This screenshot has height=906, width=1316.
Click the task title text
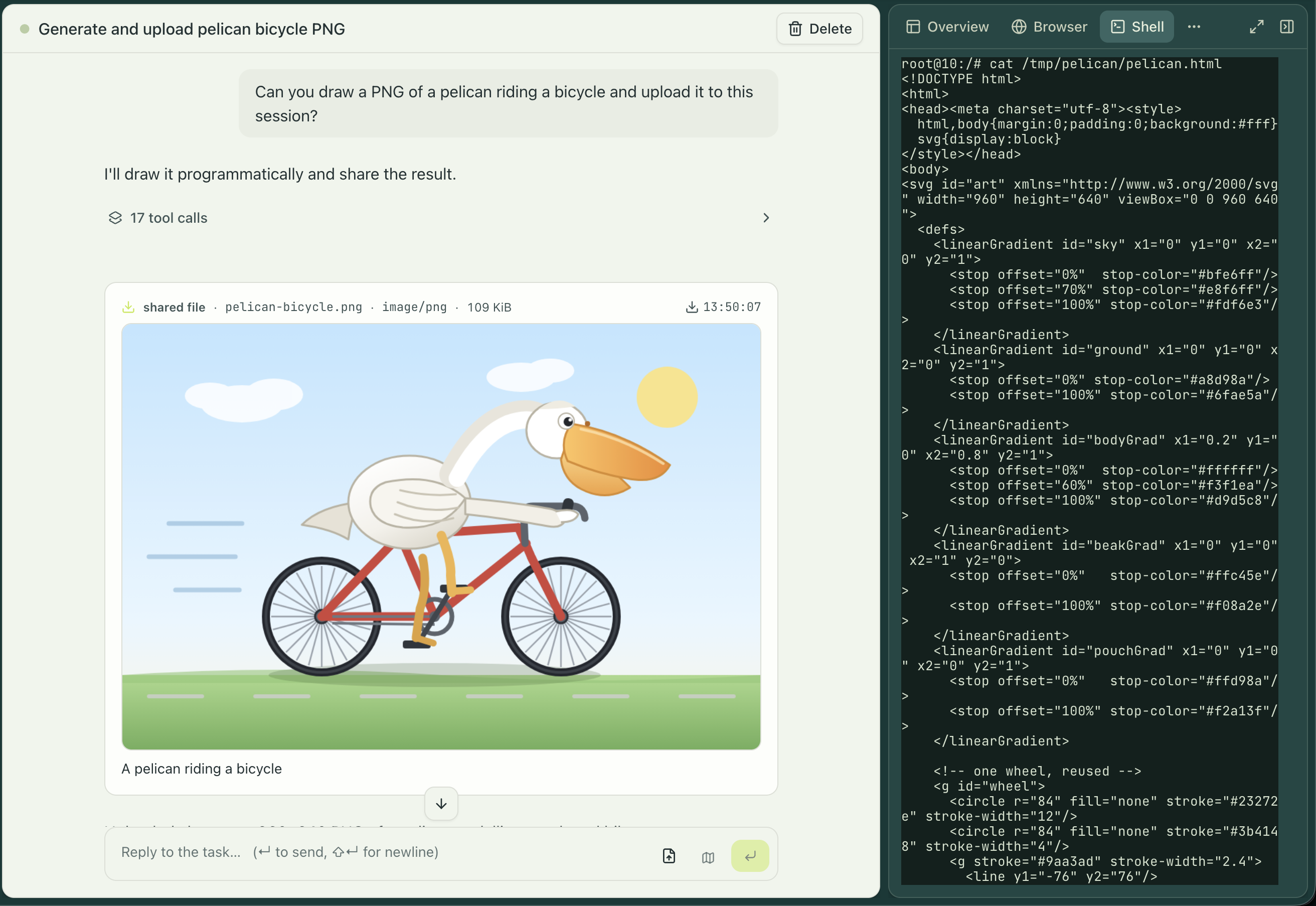point(192,29)
